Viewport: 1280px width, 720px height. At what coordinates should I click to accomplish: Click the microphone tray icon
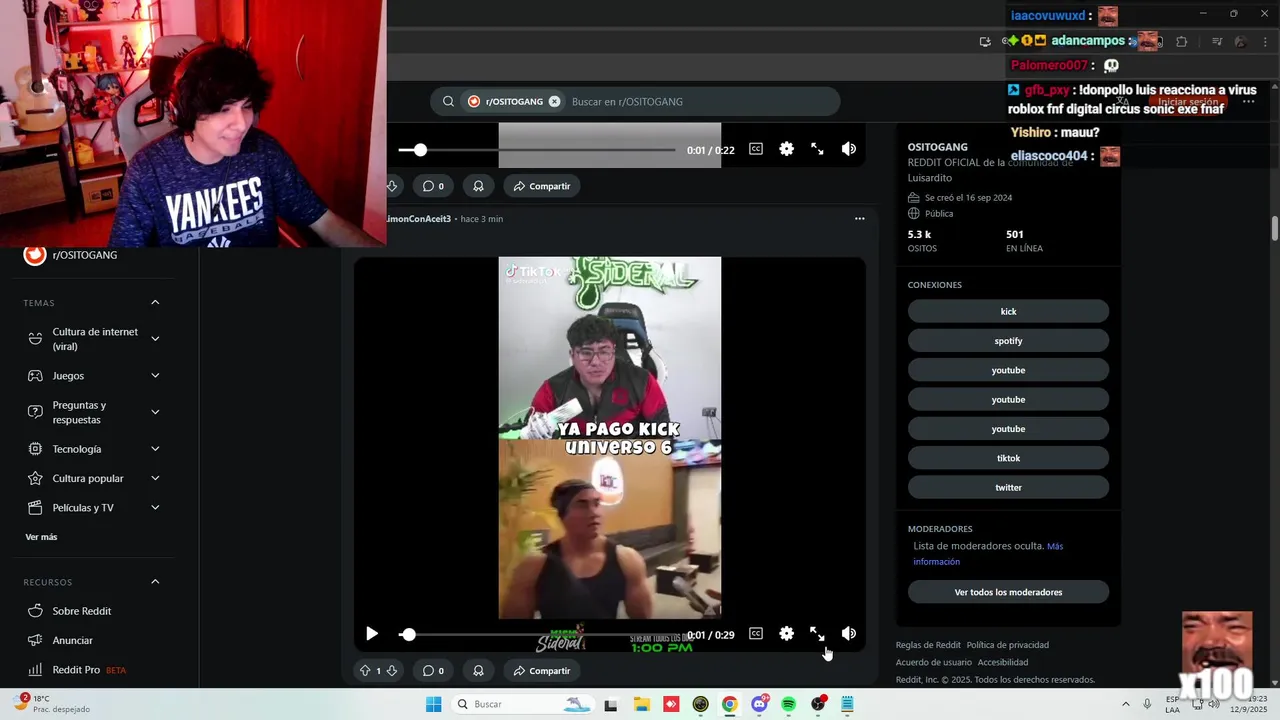coord(1147,704)
